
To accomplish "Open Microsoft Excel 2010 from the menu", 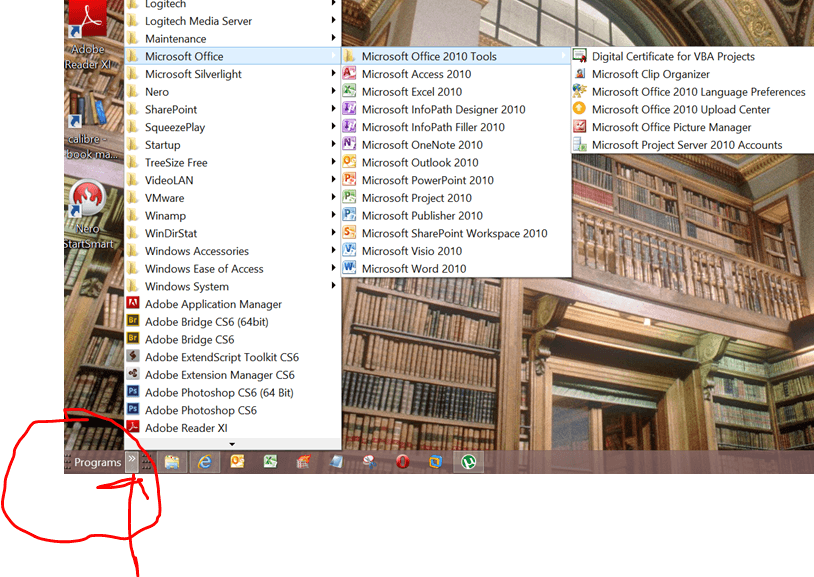I will pos(411,92).
